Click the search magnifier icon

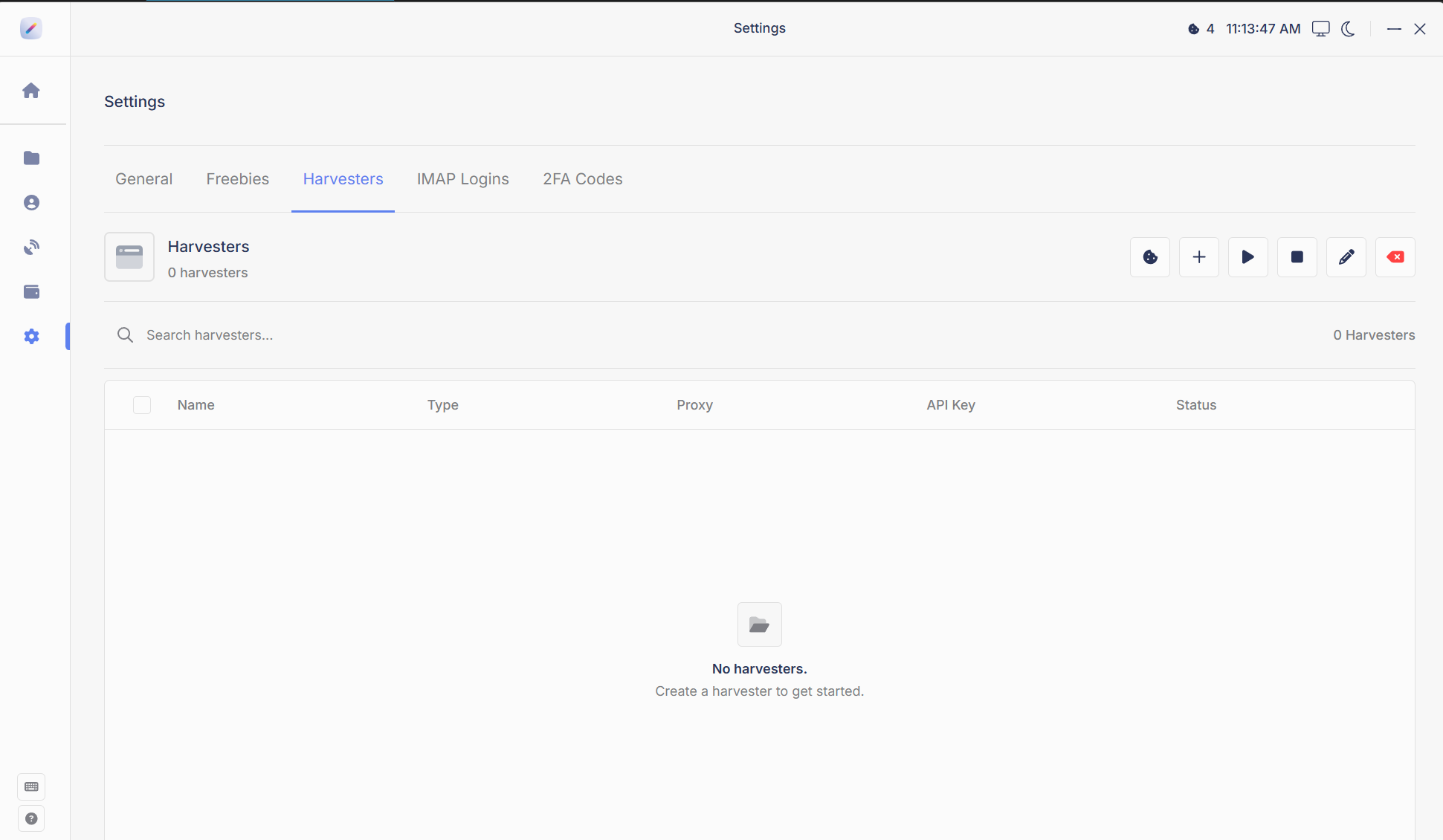[126, 335]
